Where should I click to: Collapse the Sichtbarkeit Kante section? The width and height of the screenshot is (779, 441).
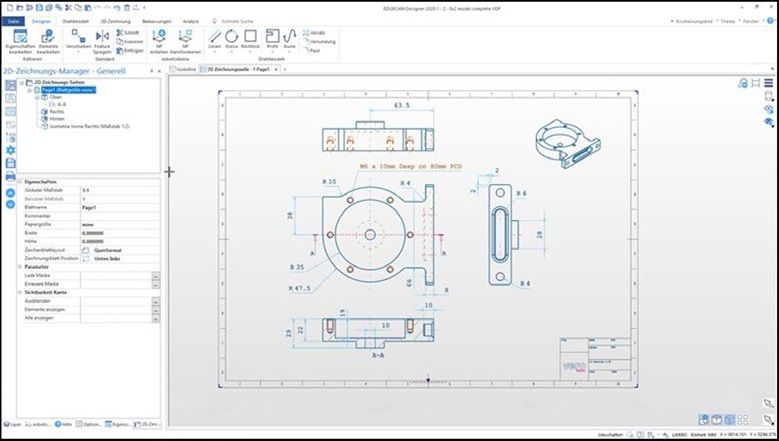20,293
